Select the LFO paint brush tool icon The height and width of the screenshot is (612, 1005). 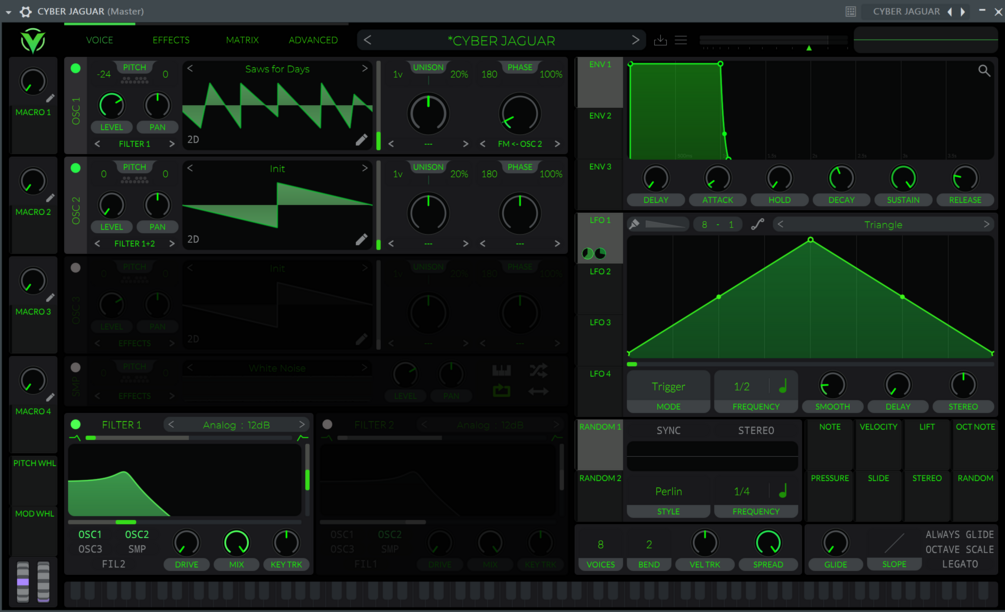tap(635, 224)
